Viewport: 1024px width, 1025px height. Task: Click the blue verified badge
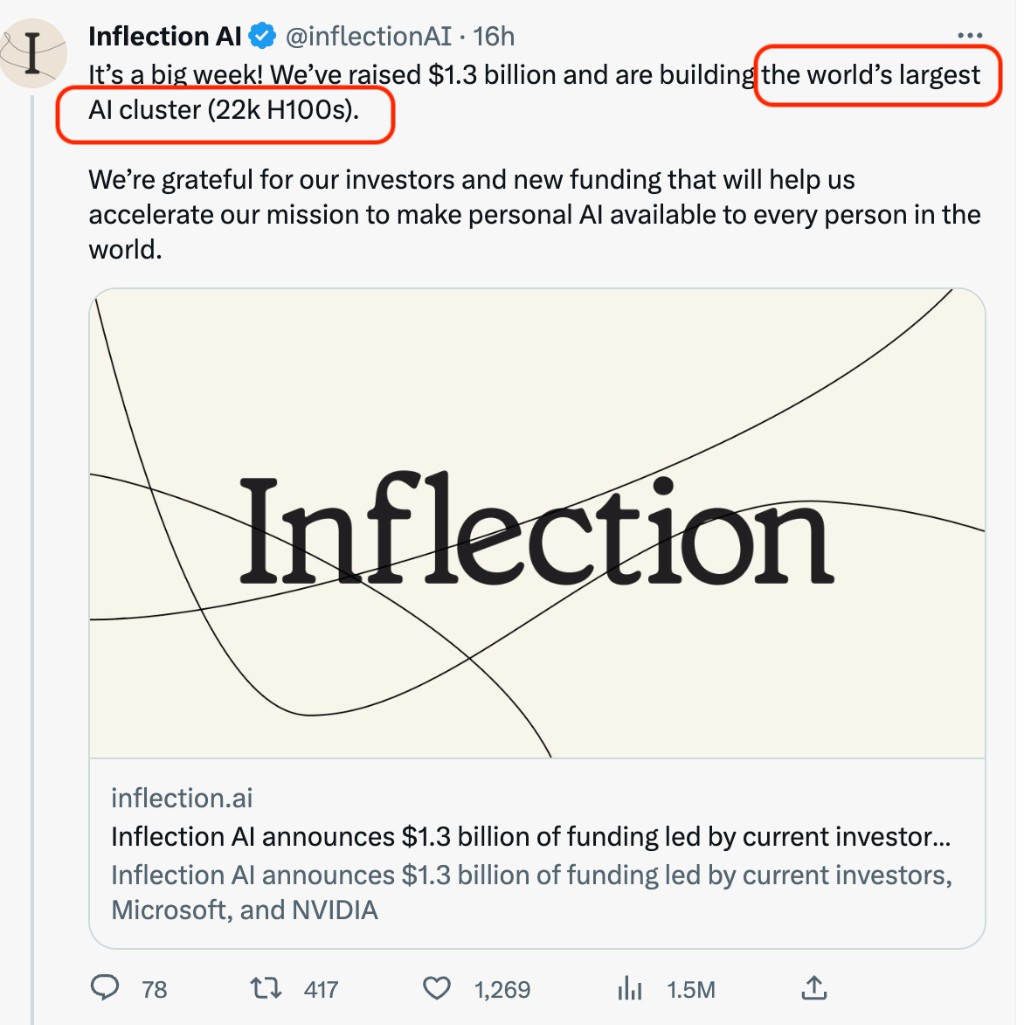point(263,37)
